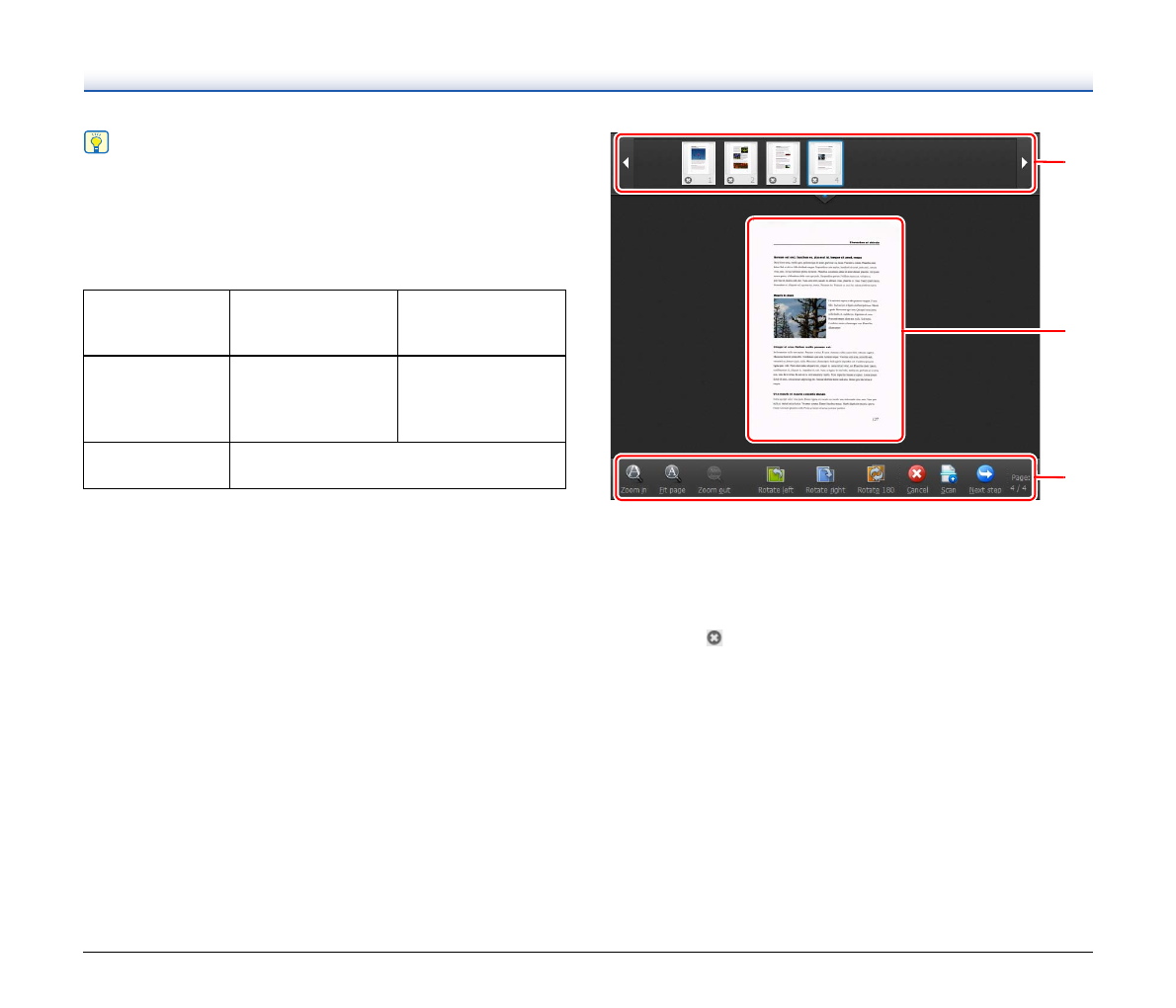Collapse the thumbnail strip using the bottom notch
Image resolution: width=1176 pixels, height=1008 pixels.
point(825,198)
